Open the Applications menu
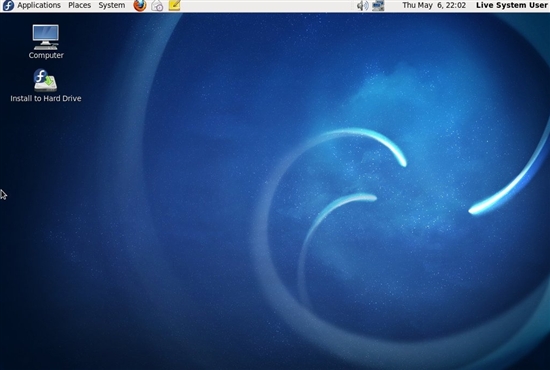Image resolution: width=550 pixels, height=370 pixels. coord(39,5)
